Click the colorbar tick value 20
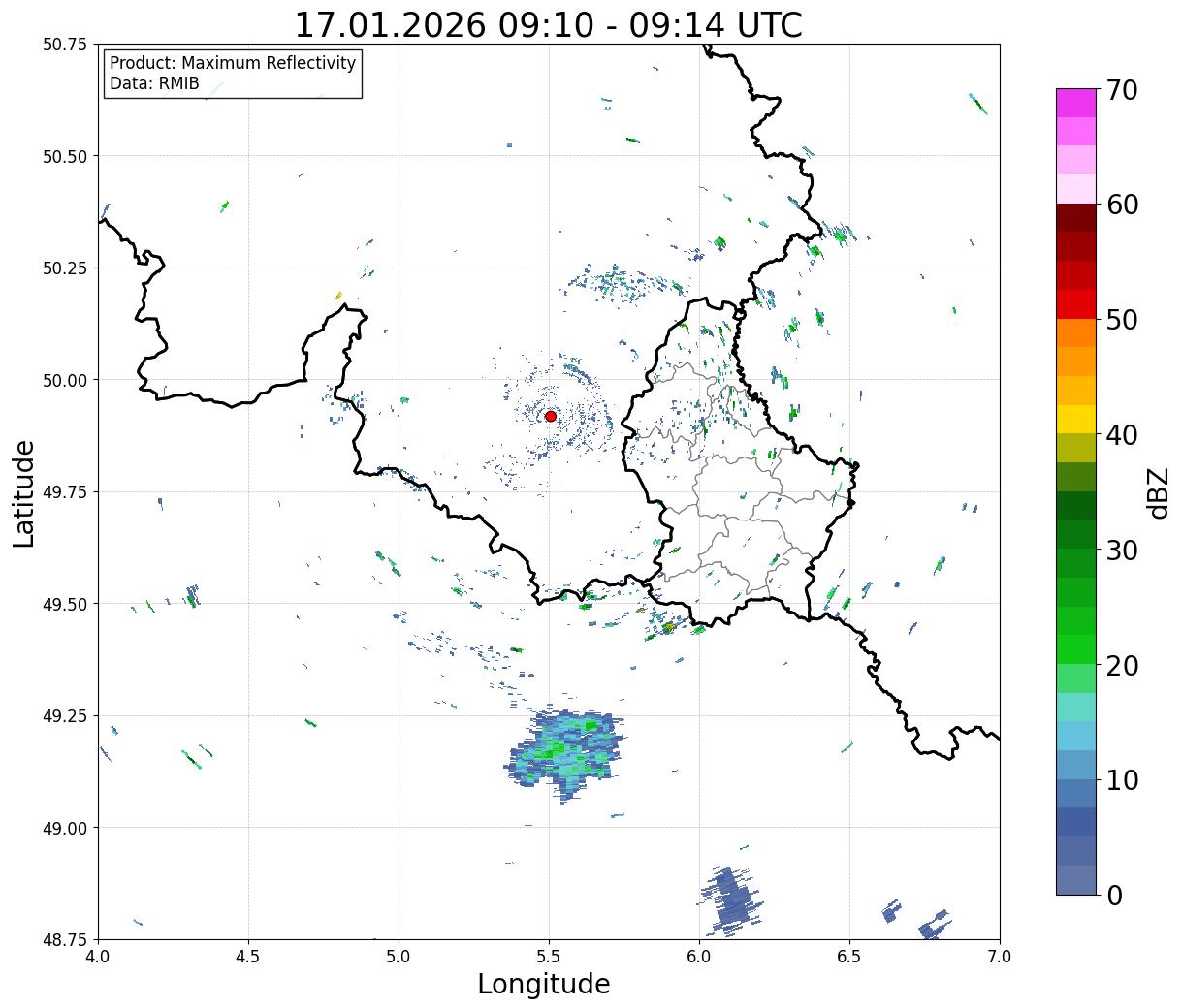This screenshot has width=1182, height=1008. click(x=1122, y=665)
